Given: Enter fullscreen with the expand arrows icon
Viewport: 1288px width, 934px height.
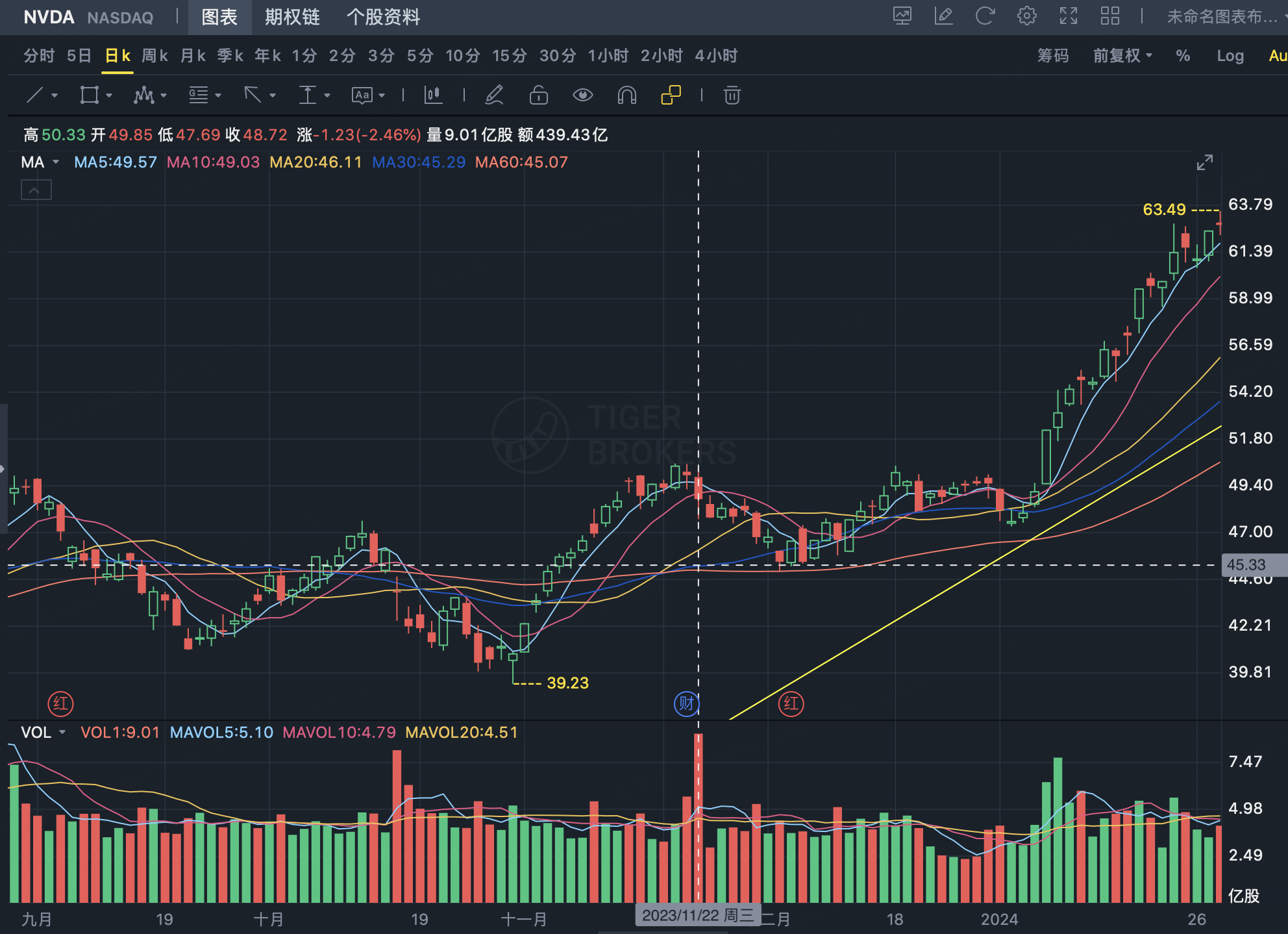Looking at the screenshot, I should click(x=1068, y=16).
